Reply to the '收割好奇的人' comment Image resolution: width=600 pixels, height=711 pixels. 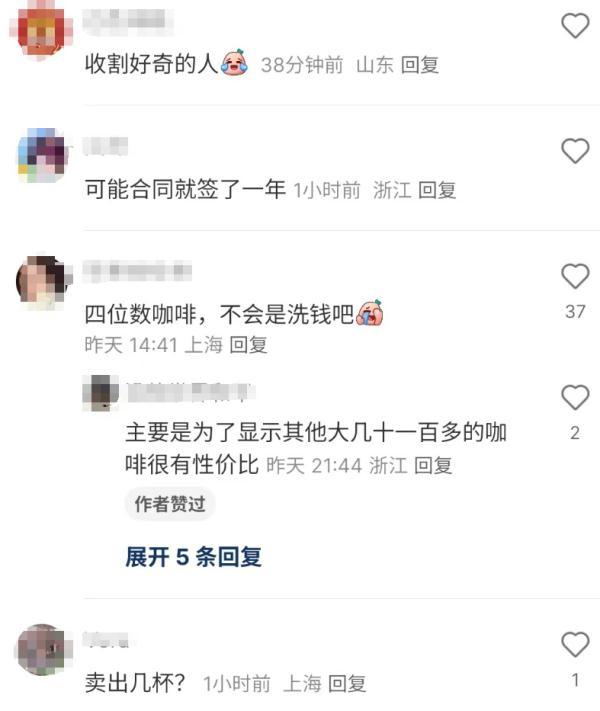pos(420,65)
